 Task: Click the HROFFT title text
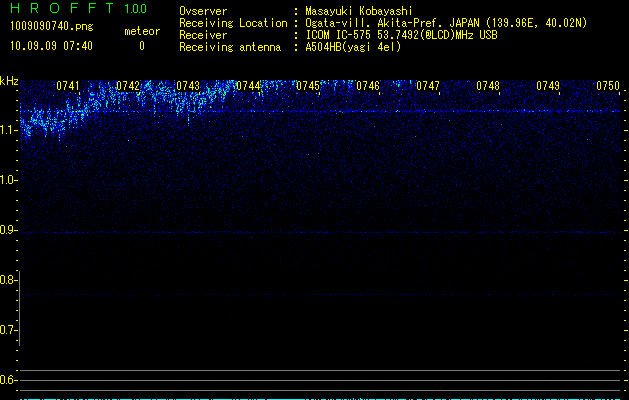(x=62, y=8)
